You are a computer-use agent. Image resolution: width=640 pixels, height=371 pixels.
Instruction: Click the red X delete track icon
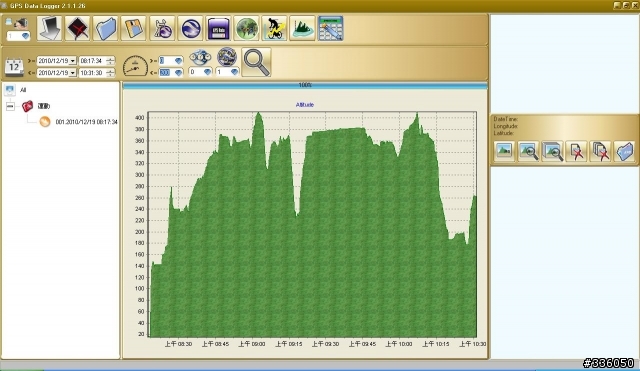coord(77,29)
